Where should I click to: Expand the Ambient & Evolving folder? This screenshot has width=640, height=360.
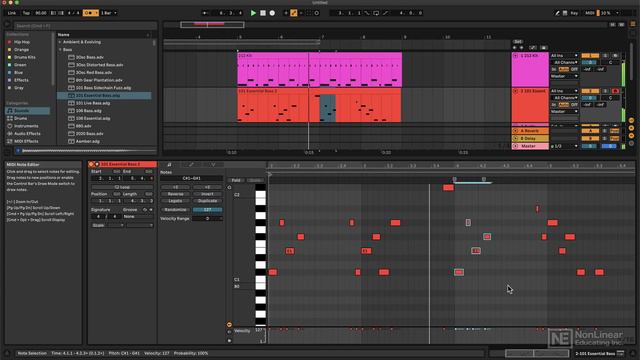click(x=60, y=42)
